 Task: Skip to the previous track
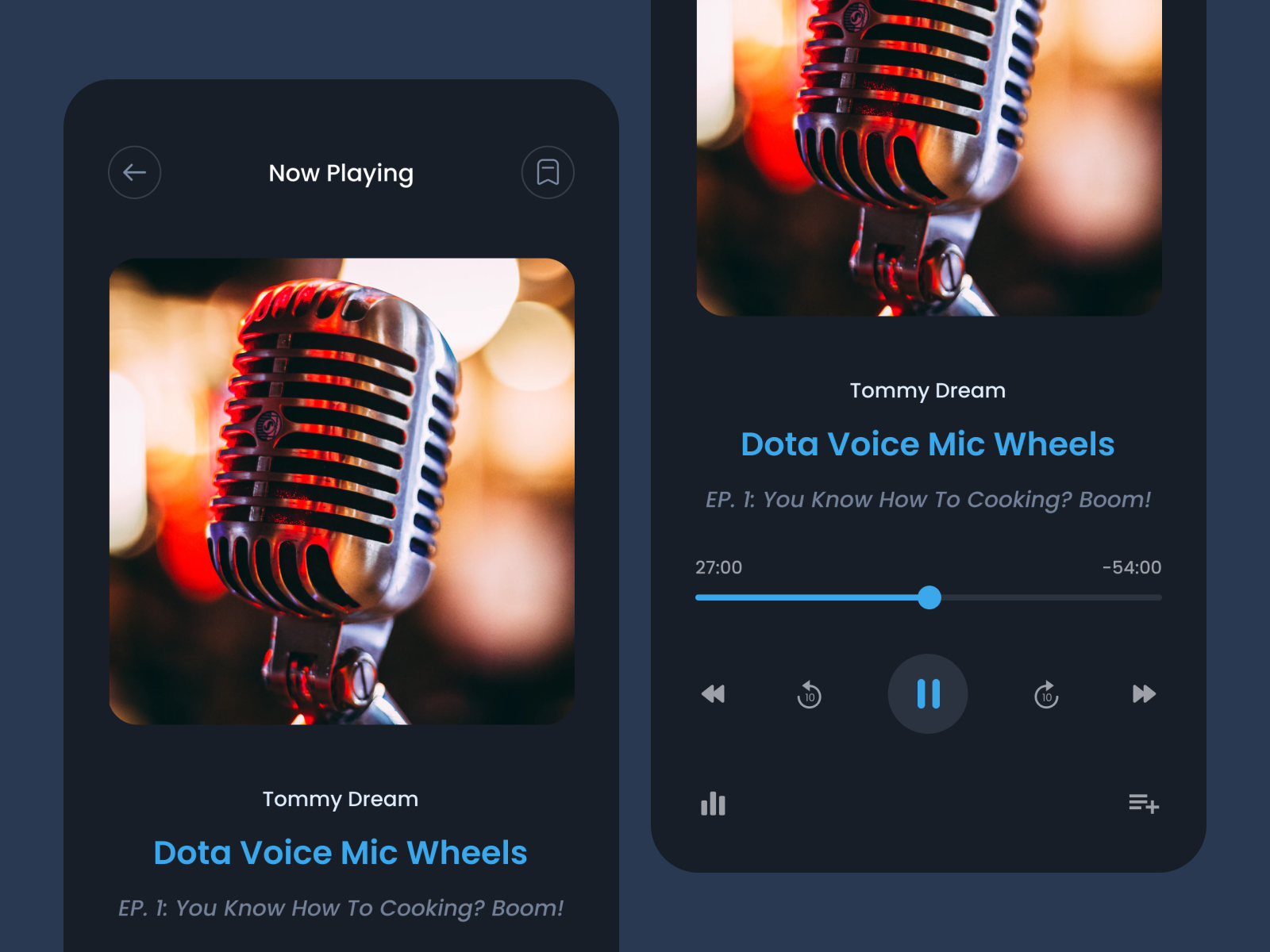pyautogui.click(x=713, y=694)
